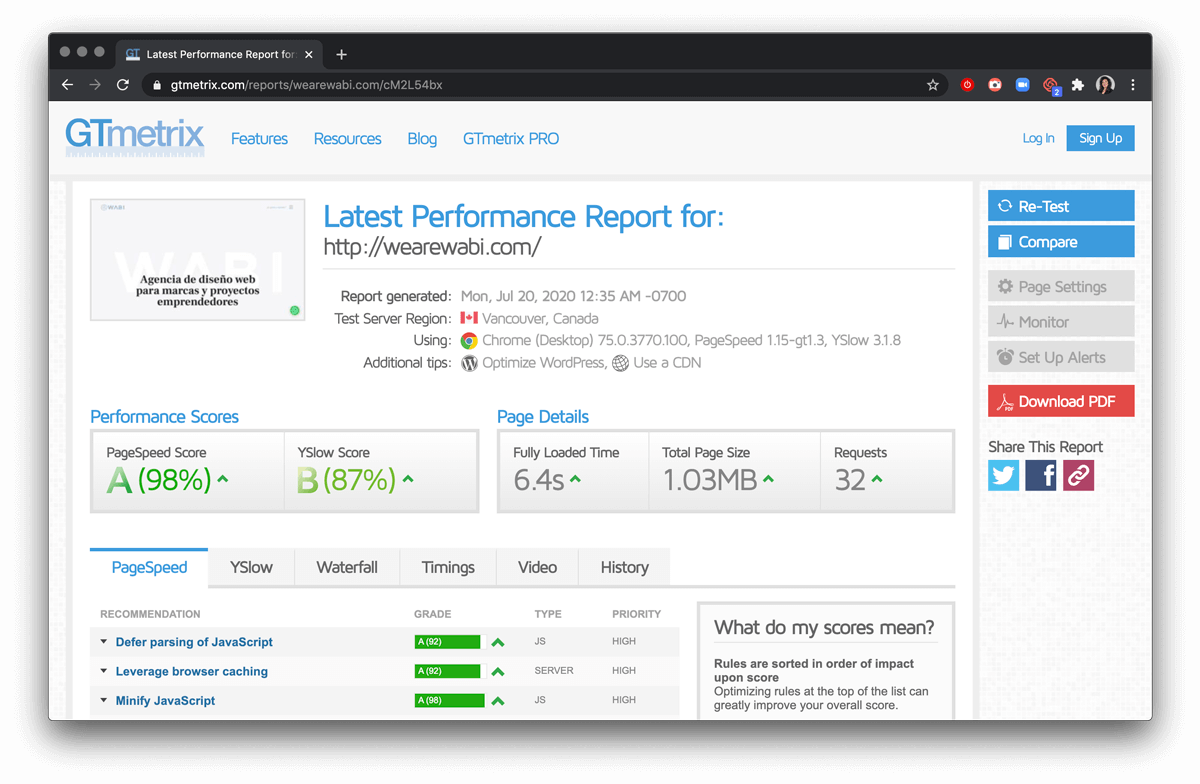Click green arrow beside Fully Loaded Time
This screenshot has height=784, width=1200.
(576, 480)
